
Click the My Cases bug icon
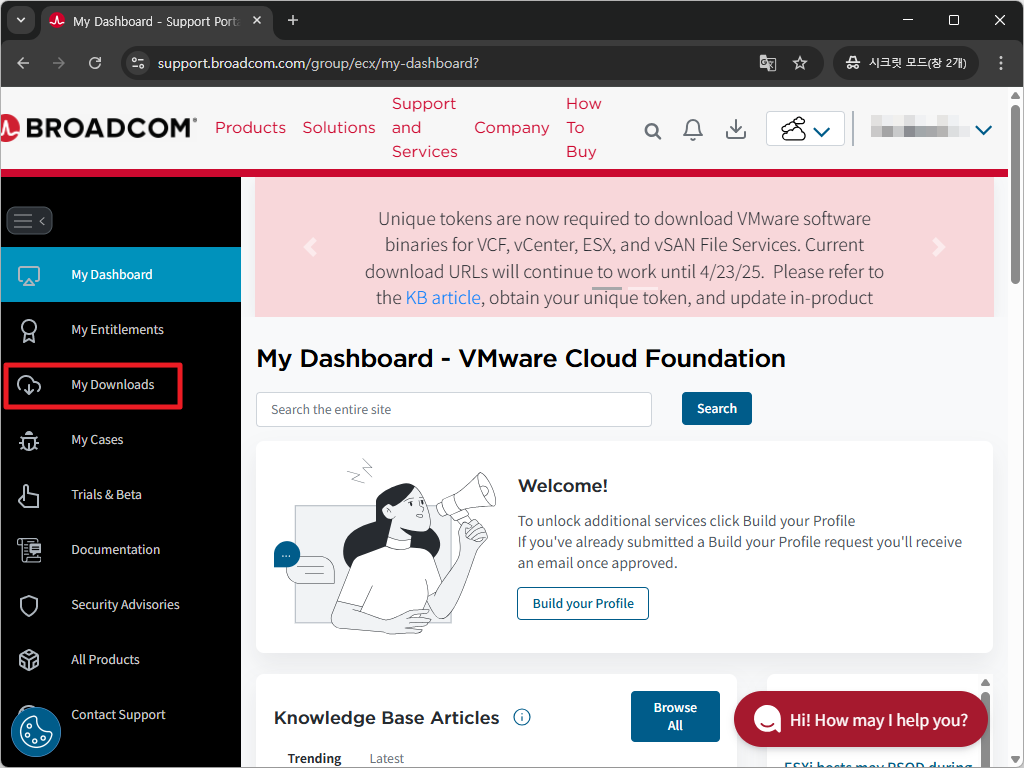(x=29, y=441)
